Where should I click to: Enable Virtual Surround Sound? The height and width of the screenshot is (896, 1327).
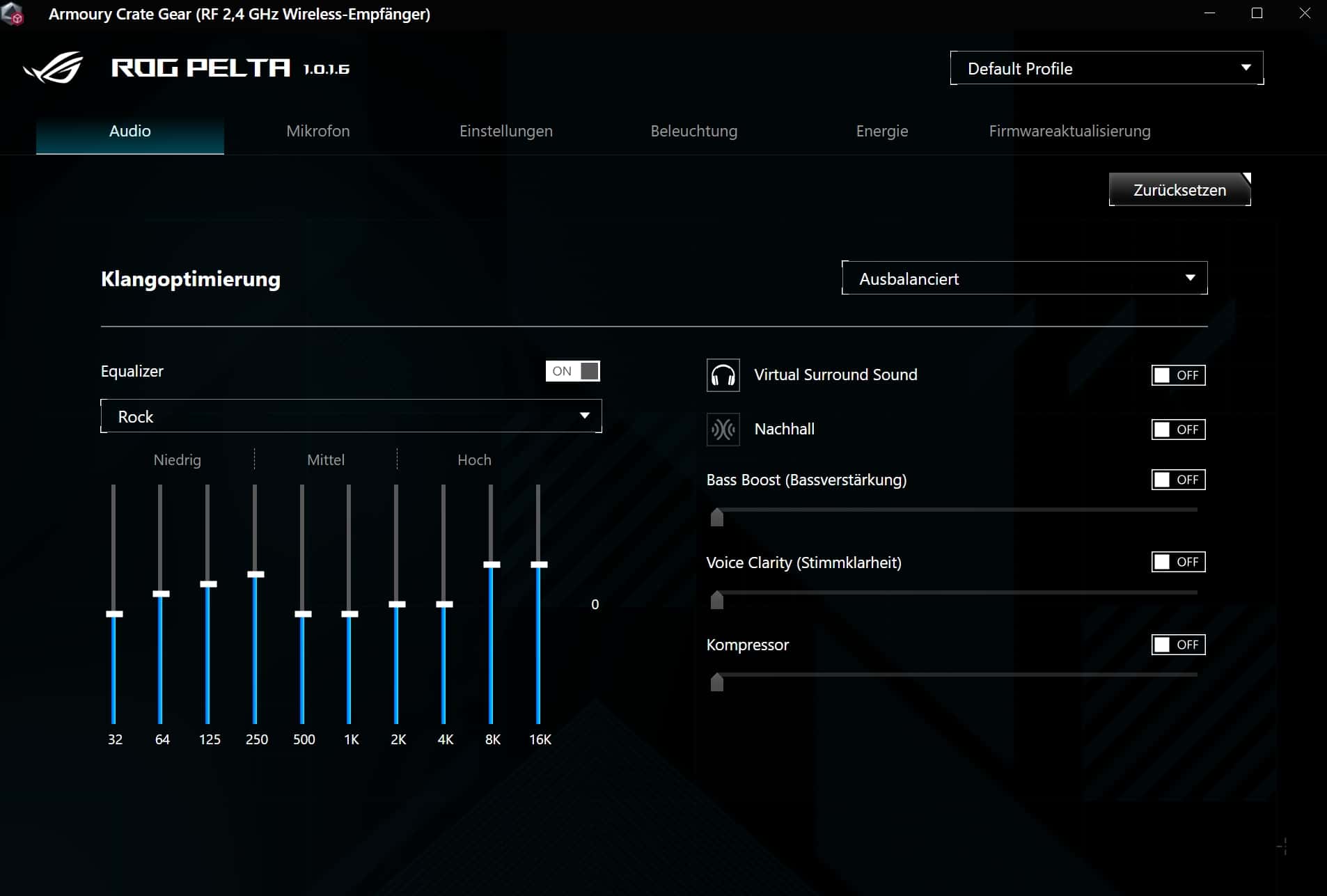[x=1178, y=375]
